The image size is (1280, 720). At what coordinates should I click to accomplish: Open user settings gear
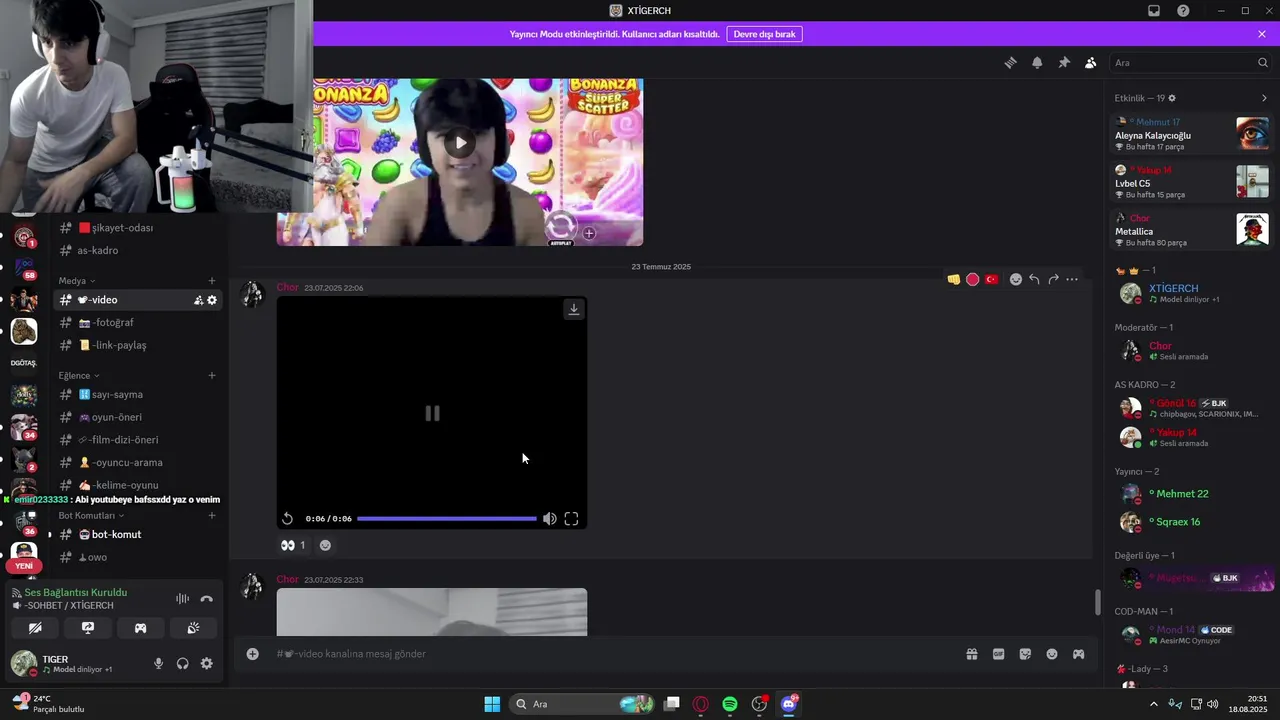tap(206, 664)
